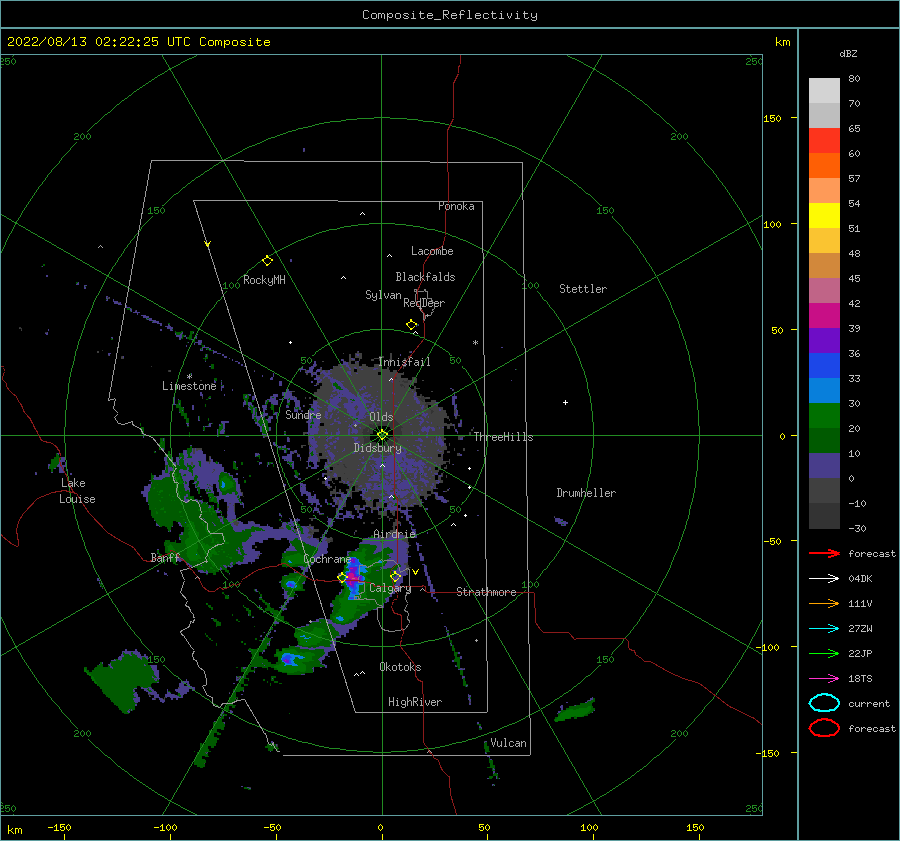Image resolution: width=900 pixels, height=841 pixels.
Task: Click the purple 39 dBZ legend swatch
Action: [824, 340]
